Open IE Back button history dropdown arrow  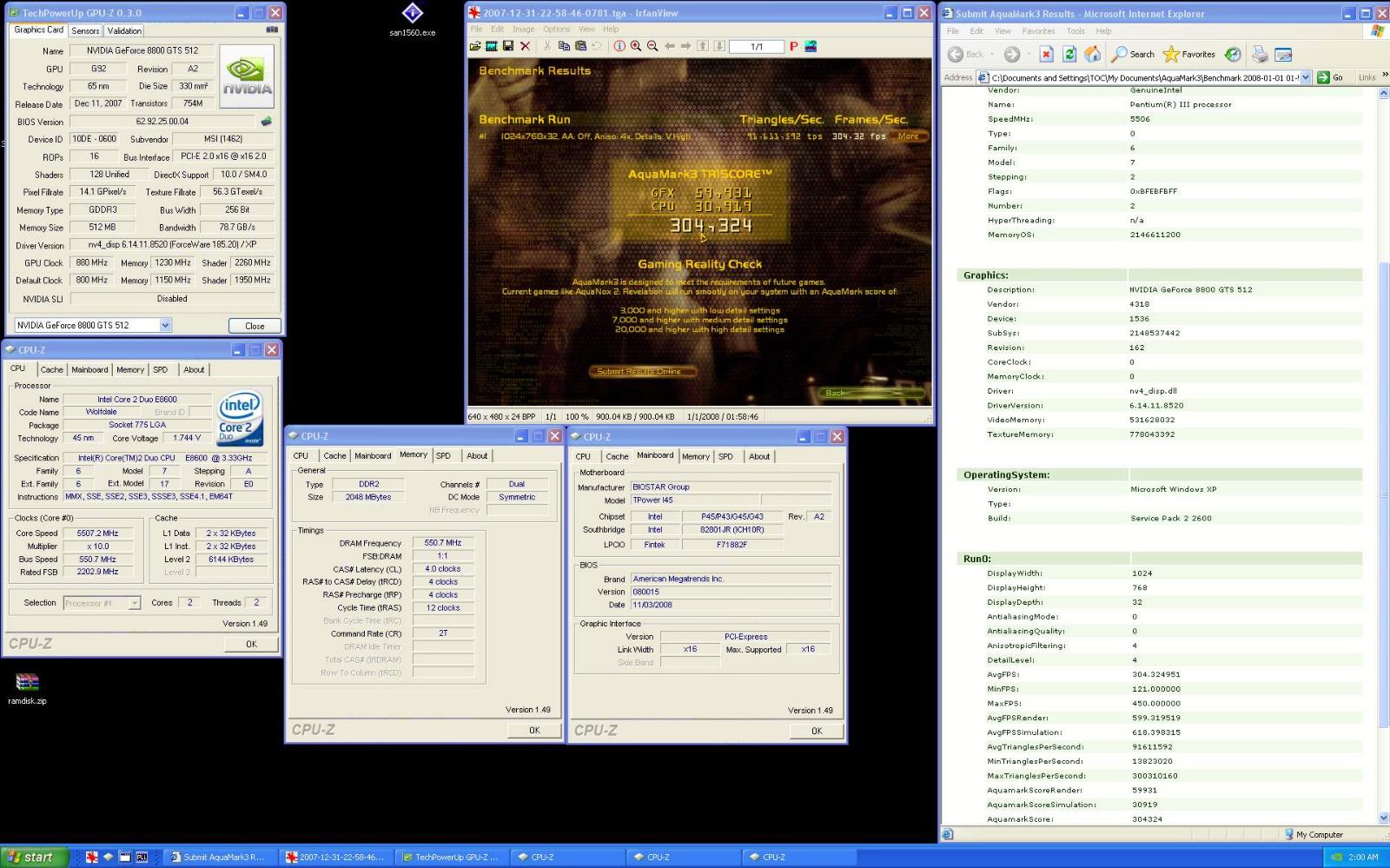tap(992, 54)
